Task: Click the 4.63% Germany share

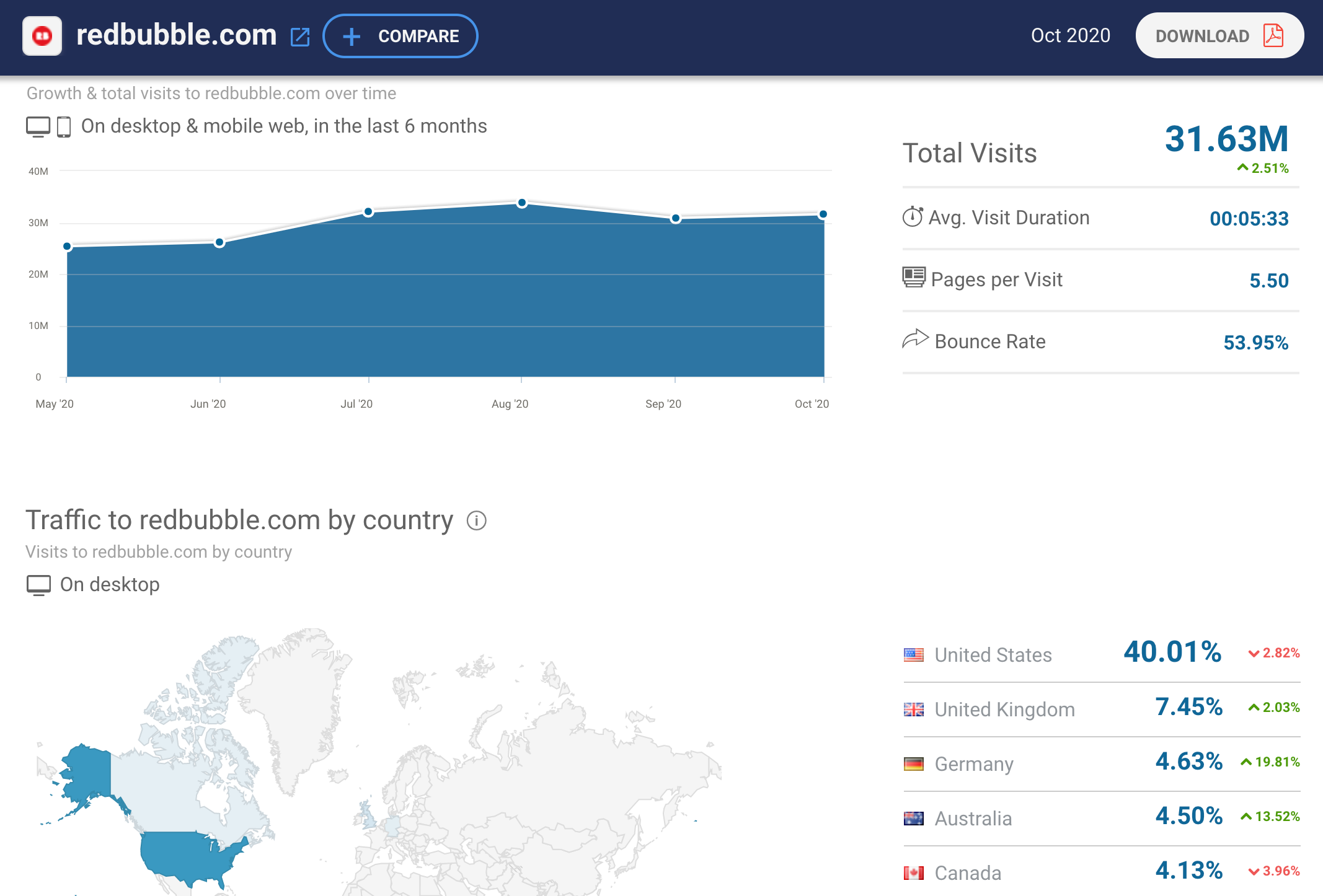Action: 1189,762
